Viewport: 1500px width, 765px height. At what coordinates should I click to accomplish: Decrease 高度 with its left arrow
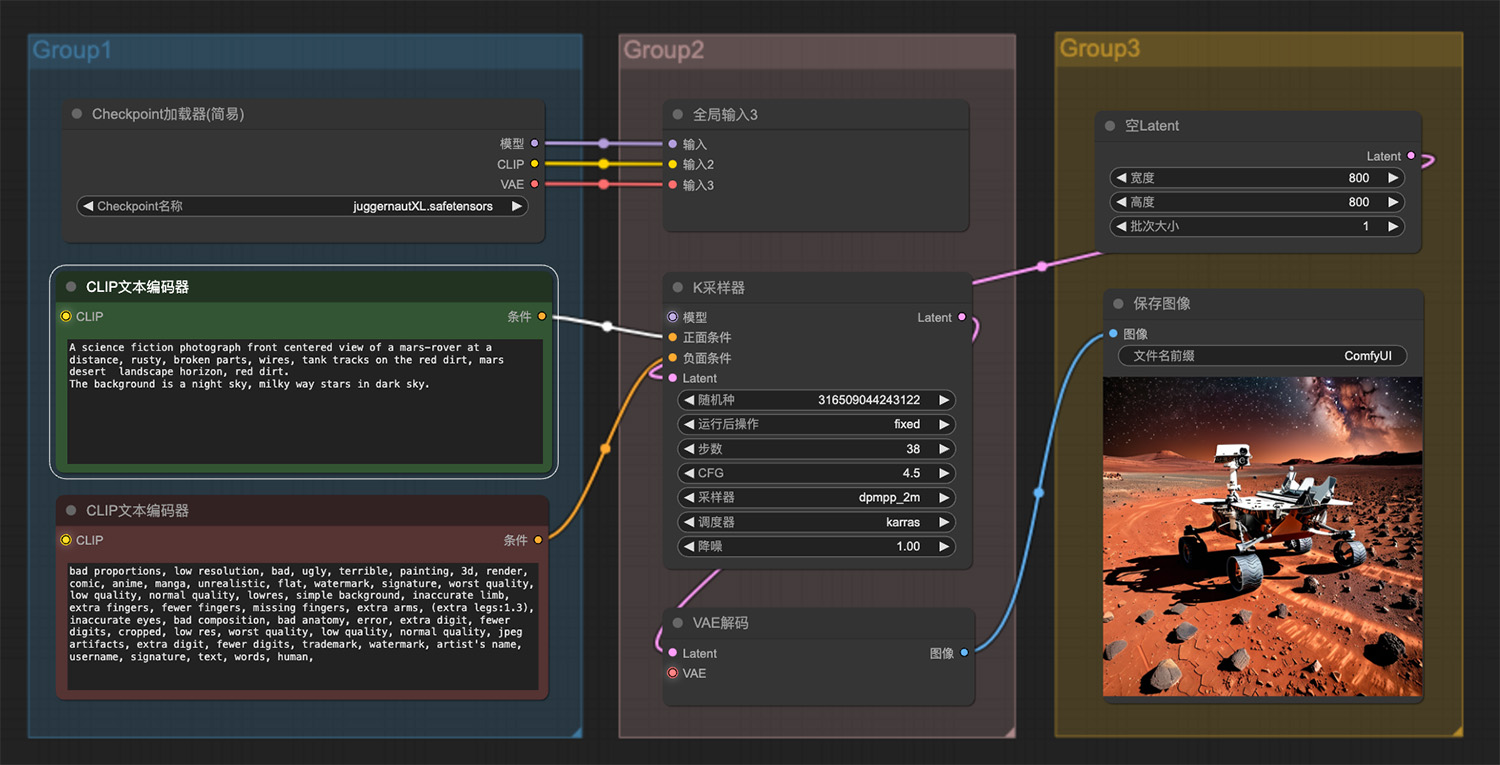point(1121,202)
